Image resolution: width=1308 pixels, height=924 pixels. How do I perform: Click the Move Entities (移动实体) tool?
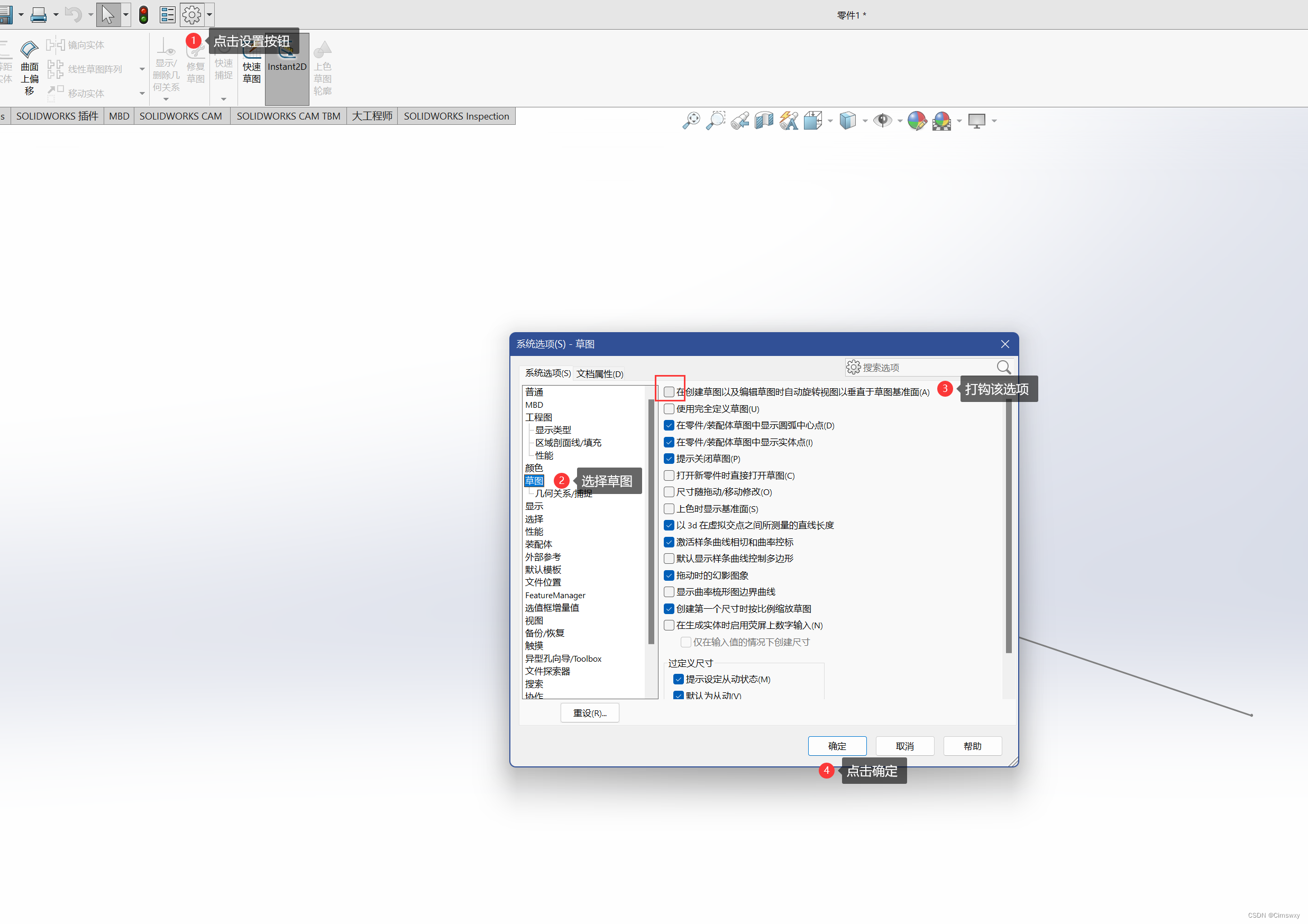[x=76, y=93]
